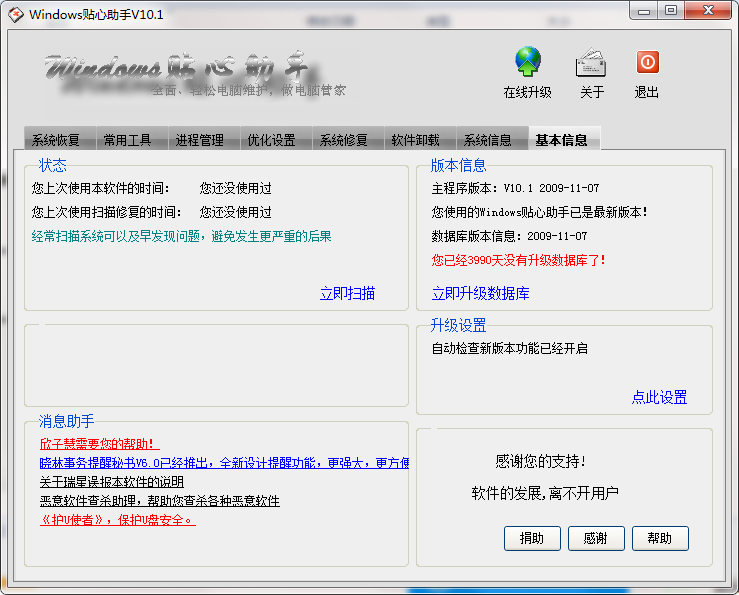This screenshot has width=739, height=595.
Task: Open the 恶意软件查杀助理 message link
Action: [160, 500]
